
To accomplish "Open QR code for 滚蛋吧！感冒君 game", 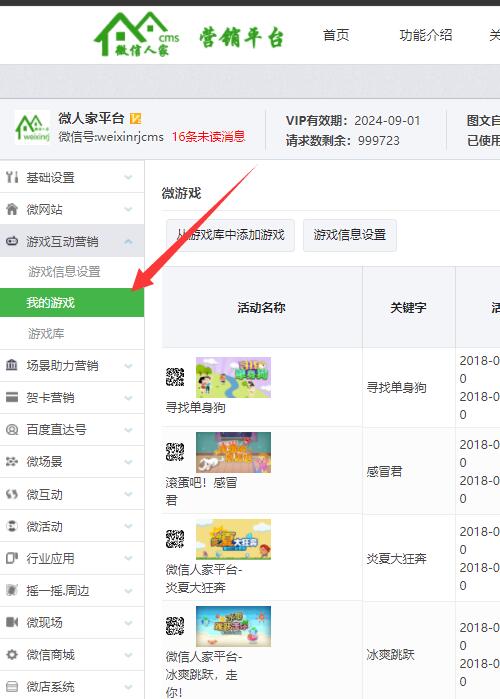I will [x=175, y=452].
